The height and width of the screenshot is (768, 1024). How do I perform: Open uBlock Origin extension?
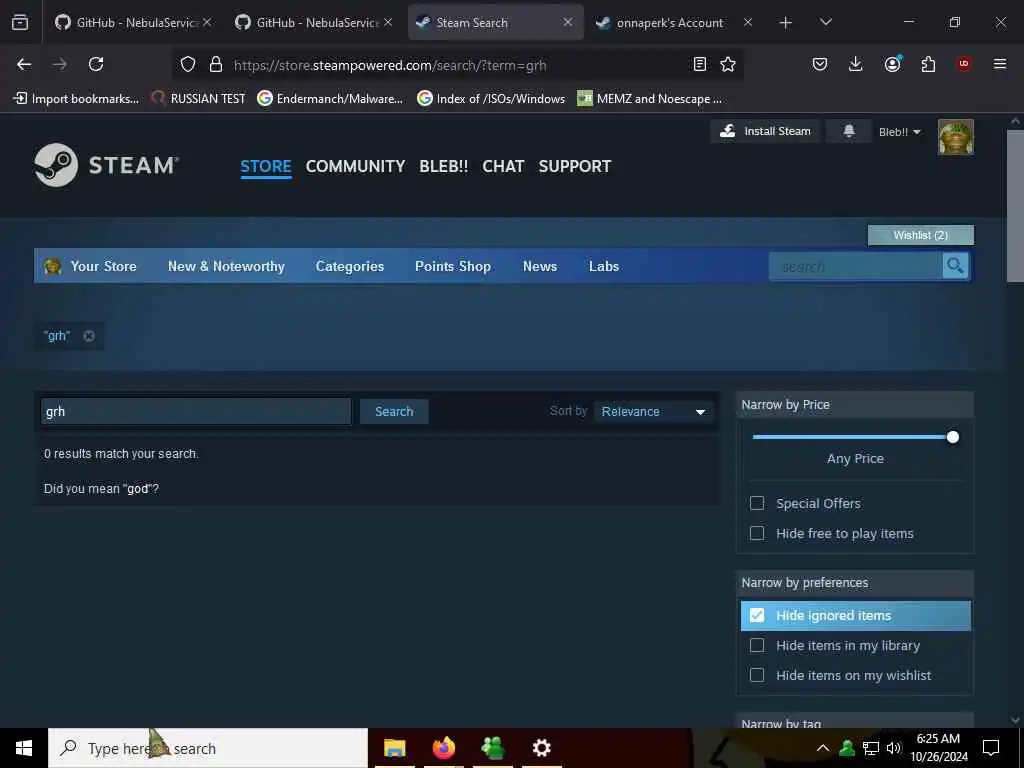coord(964,64)
